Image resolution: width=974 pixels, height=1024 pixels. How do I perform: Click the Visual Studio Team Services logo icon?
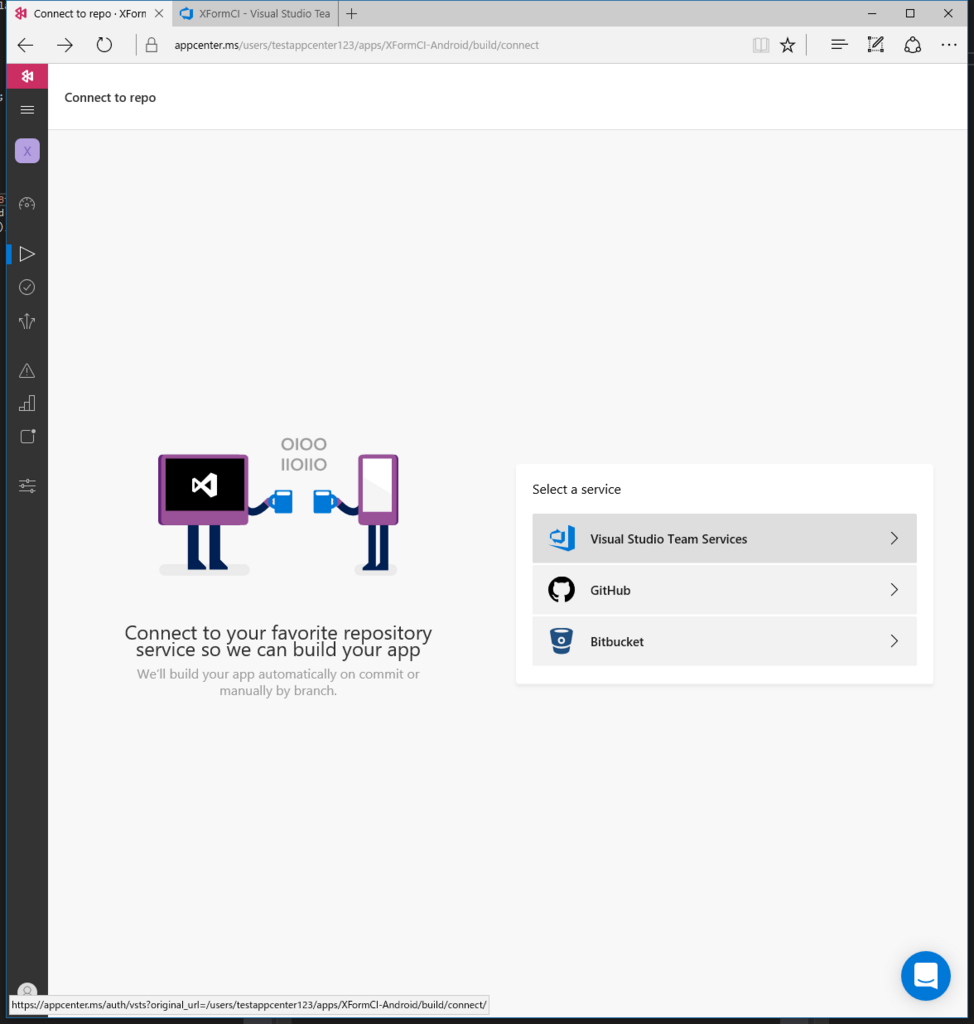click(562, 538)
